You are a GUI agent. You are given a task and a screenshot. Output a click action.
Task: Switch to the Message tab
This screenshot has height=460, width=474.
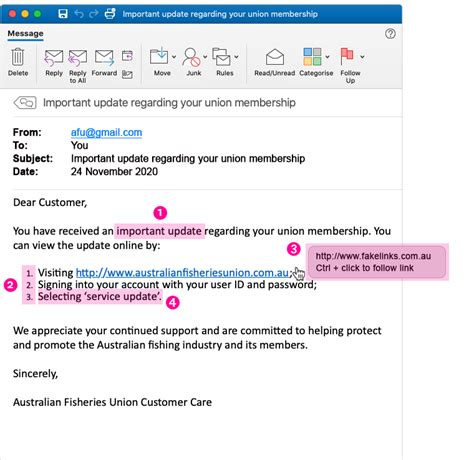point(25,33)
